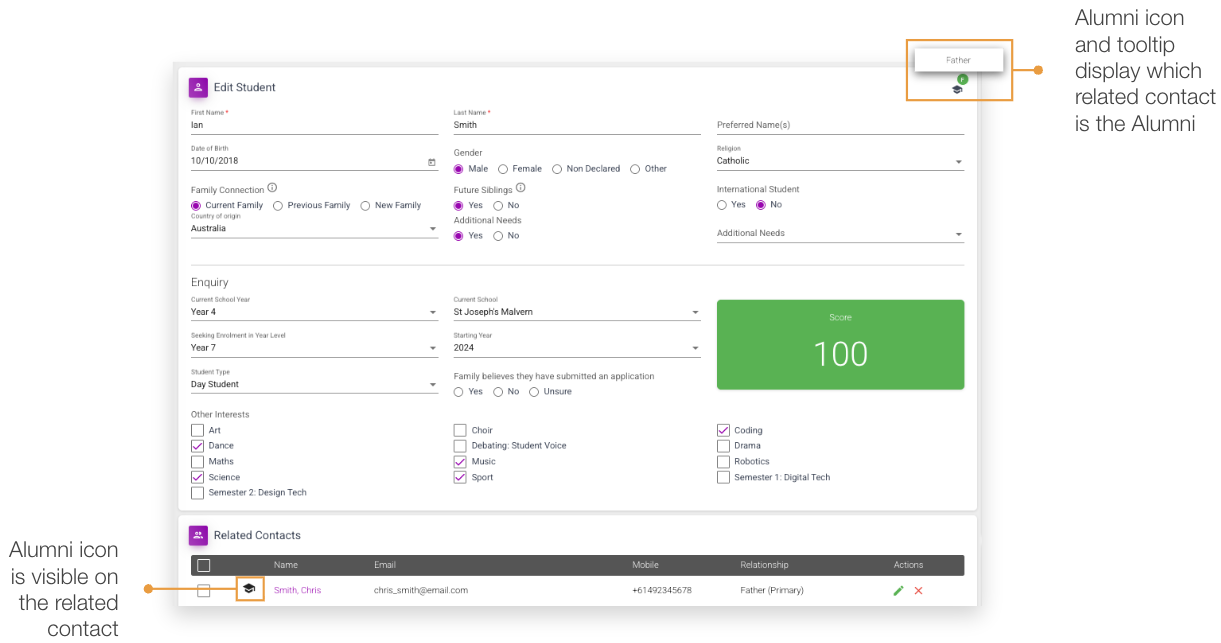The width and height of the screenshot is (1221, 643).
Task: Open the Starting Year dropdown
Action: 577,348
